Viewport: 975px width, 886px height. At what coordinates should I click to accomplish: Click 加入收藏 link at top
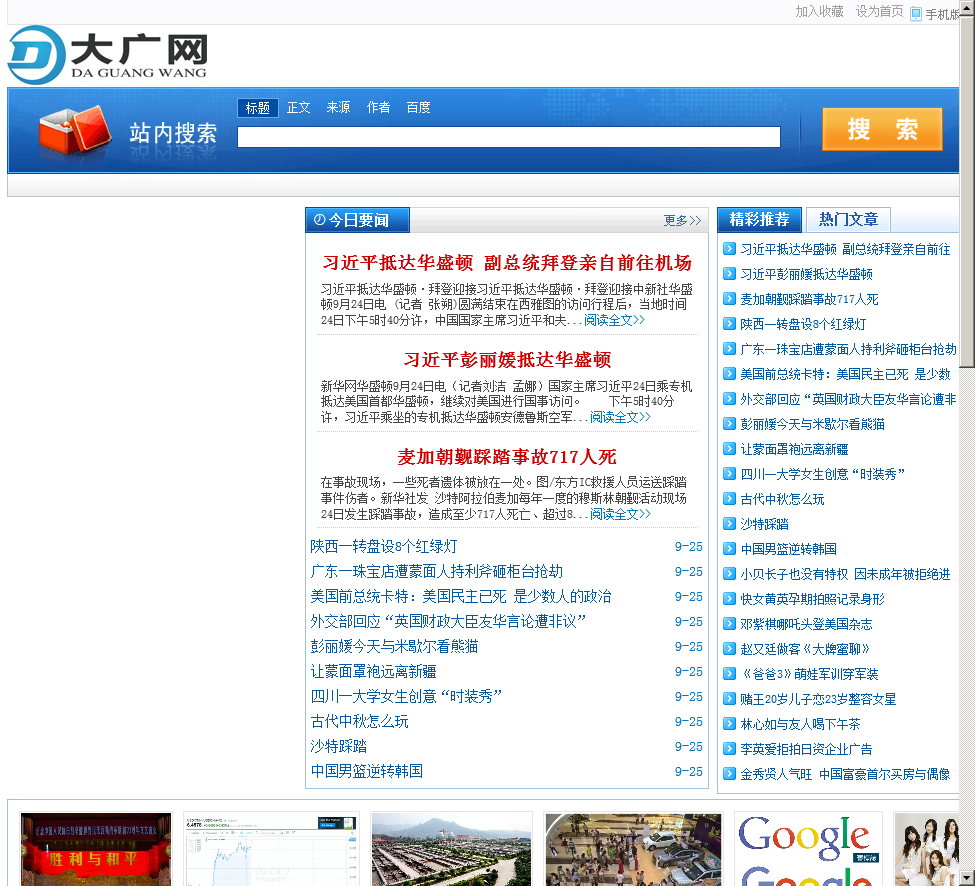tap(819, 11)
